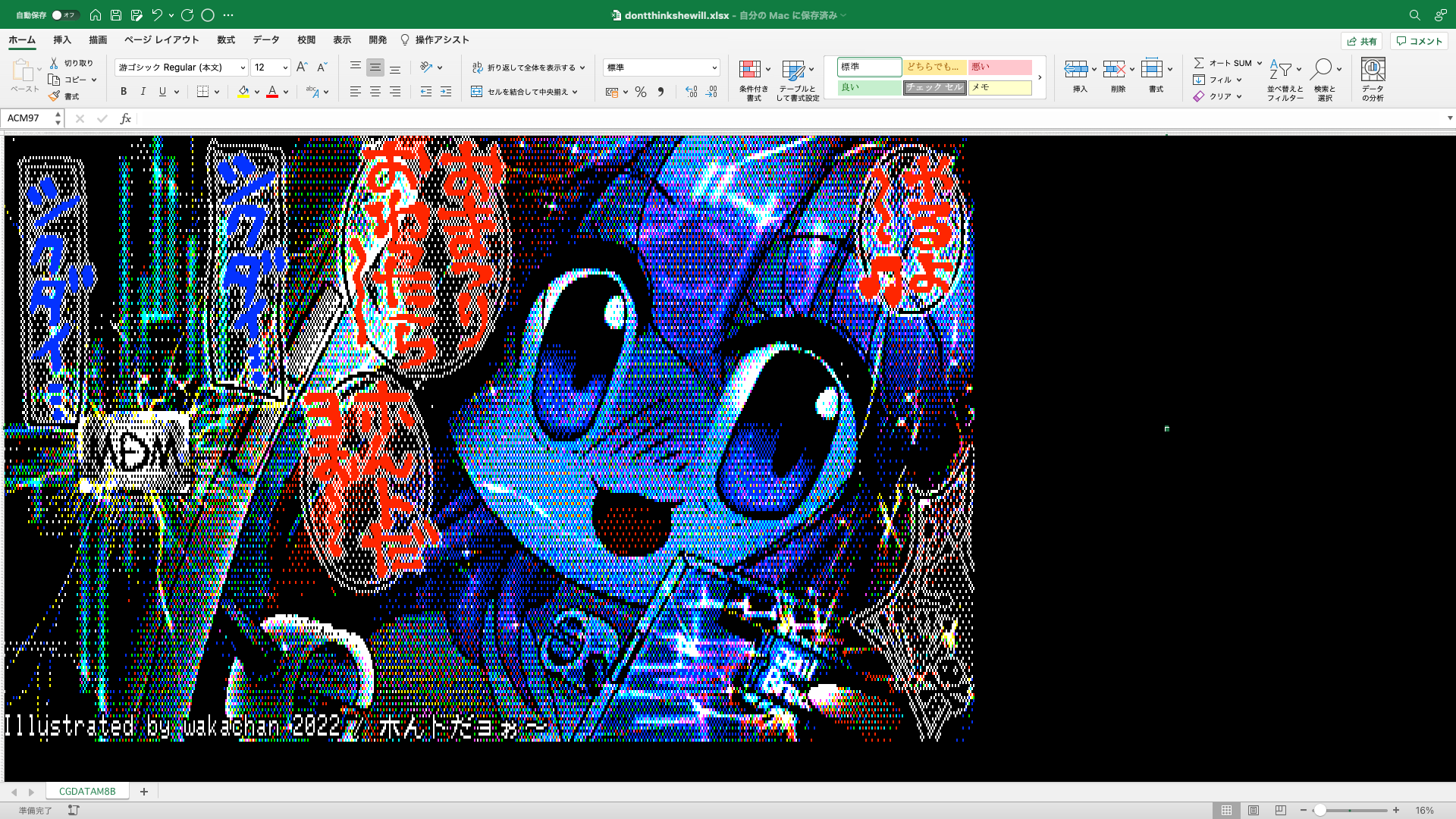Image resolution: width=1456 pixels, height=819 pixels.
Task: Toggle the AutoSave (自動保存) switch
Action: tap(65, 15)
